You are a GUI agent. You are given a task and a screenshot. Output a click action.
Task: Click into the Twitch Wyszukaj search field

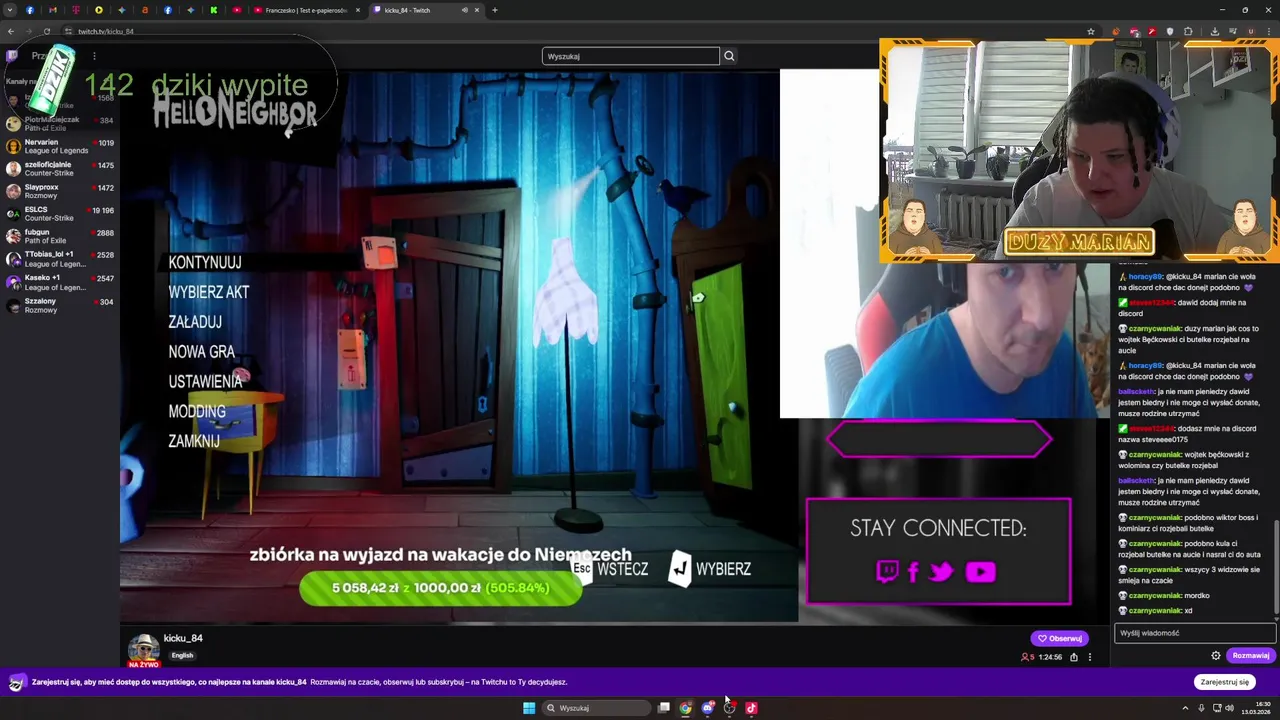click(x=631, y=56)
